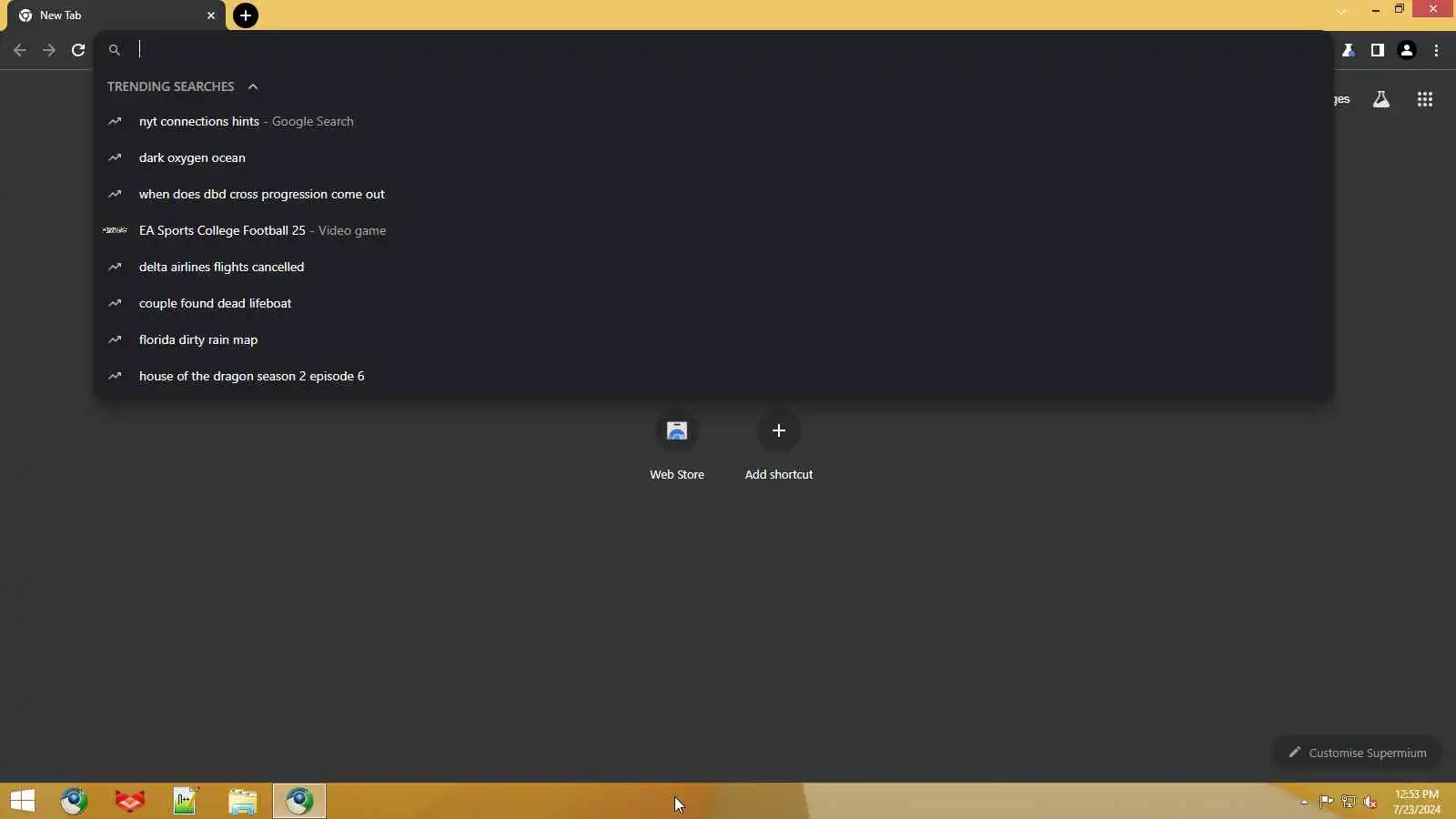Toggle the side panel icon
1456x819 pixels.
[x=1378, y=50]
